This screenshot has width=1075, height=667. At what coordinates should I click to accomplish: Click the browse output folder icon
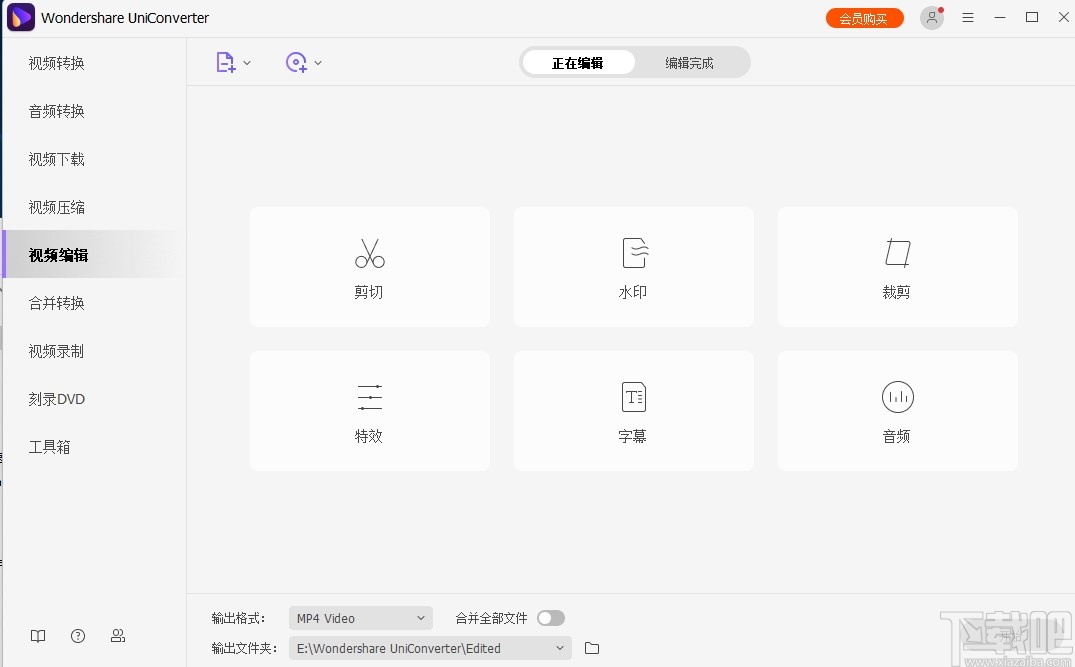(590, 648)
